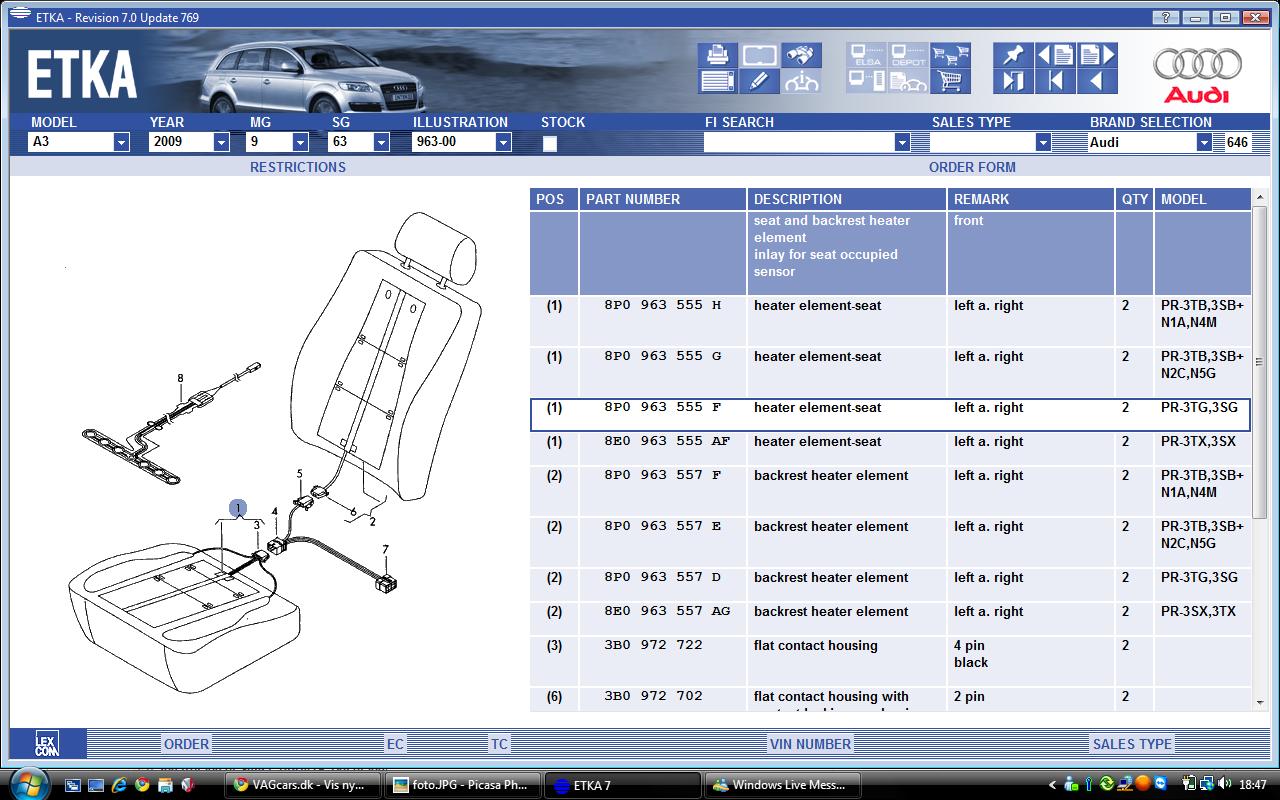Viewport: 1280px width, 800px height.
Task: Switch to the VAGcars.dk Chrome taskbar window
Action: click(302, 785)
